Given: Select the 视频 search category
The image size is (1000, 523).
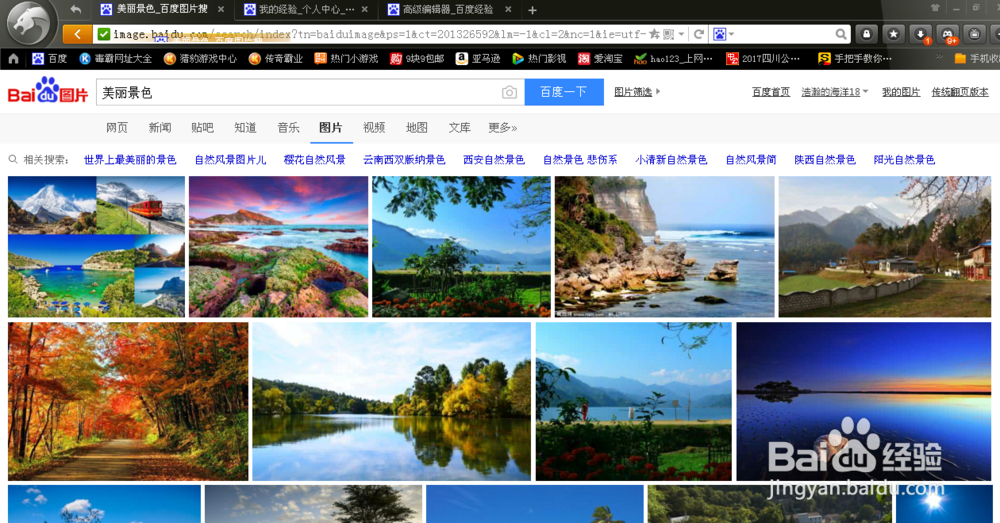Looking at the screenshot, I should point(374,128).
